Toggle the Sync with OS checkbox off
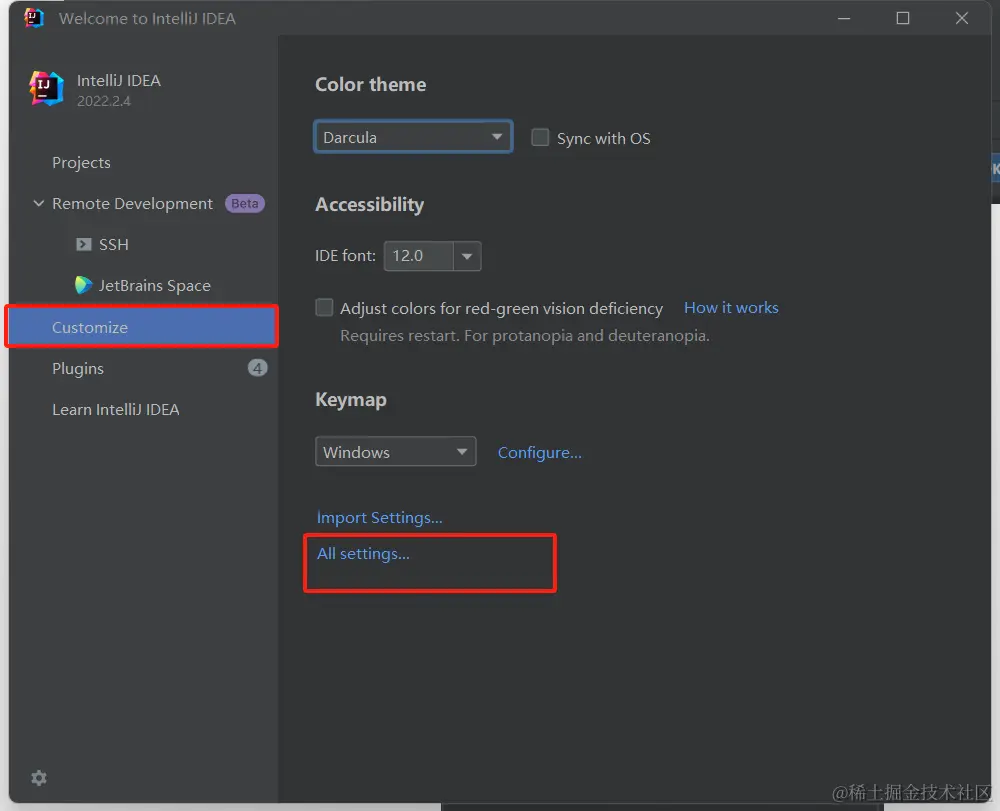The image size is (1000, 811). pyautogui.click(x=540, y=138)
